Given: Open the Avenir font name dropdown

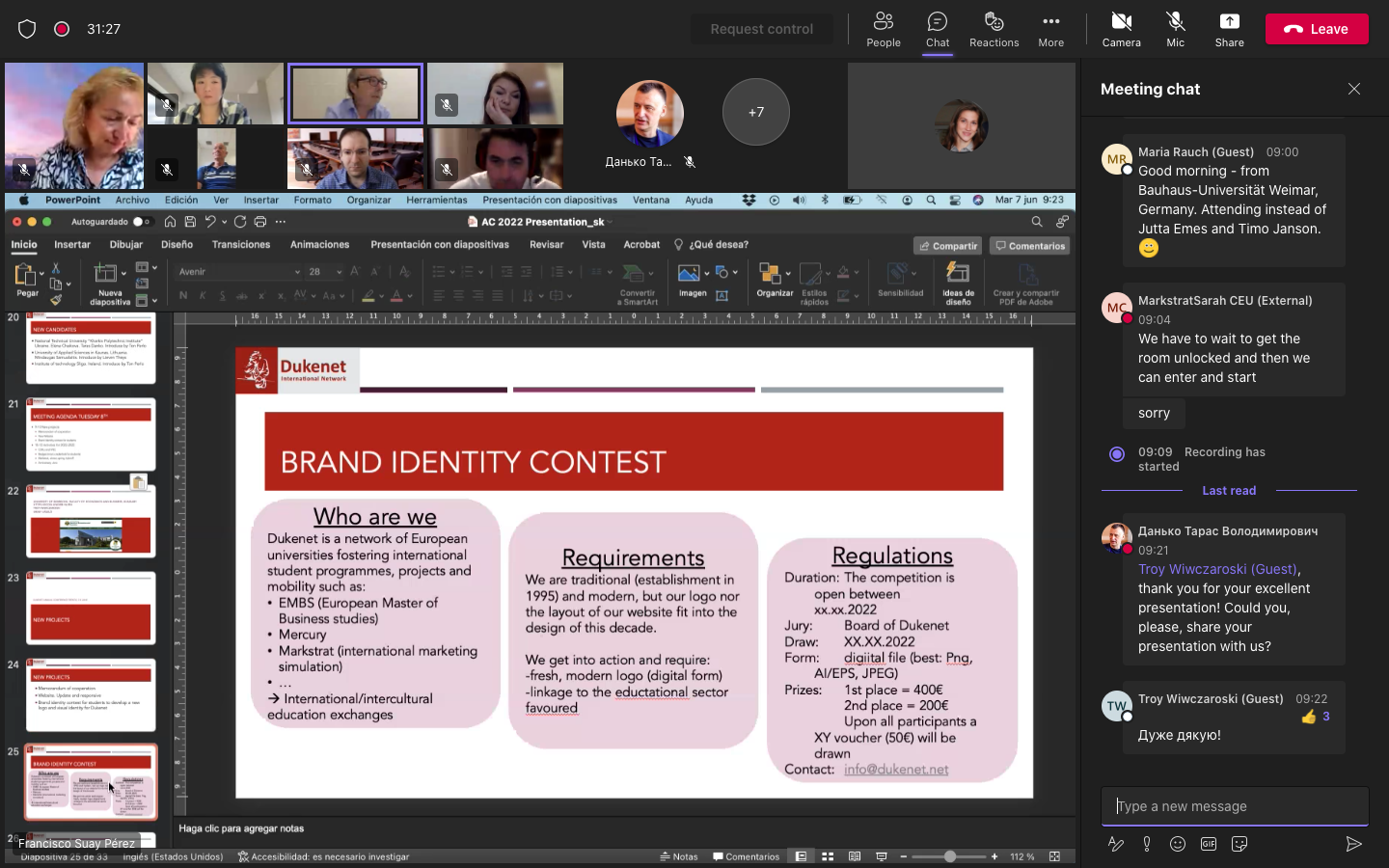Looking at the screenshot, I should [296, 272].
